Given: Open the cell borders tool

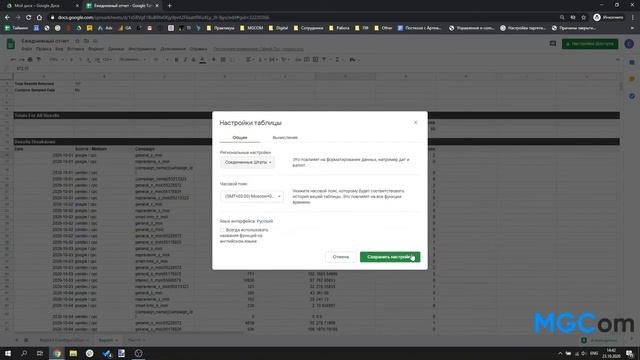Looking at the screenshot, I should pos(223,60).
